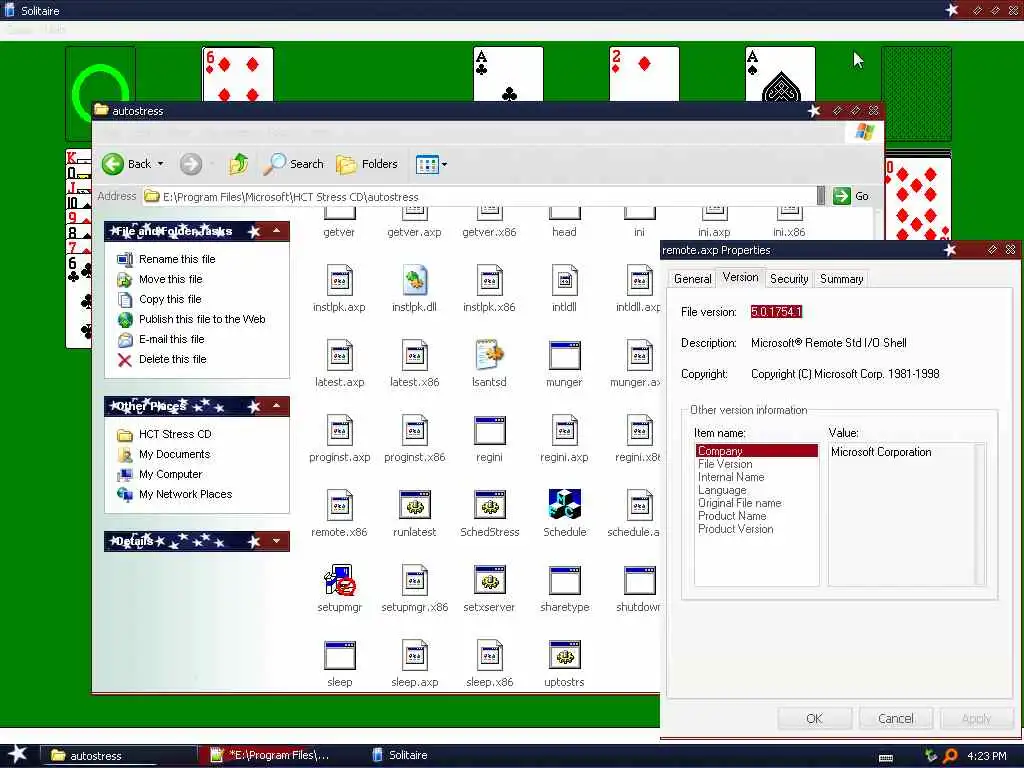Screen dimensions: 1024x768
Task: Open Views dropdown arrow in toolbar
Action: pyautogui.click(x=445, y=165)
